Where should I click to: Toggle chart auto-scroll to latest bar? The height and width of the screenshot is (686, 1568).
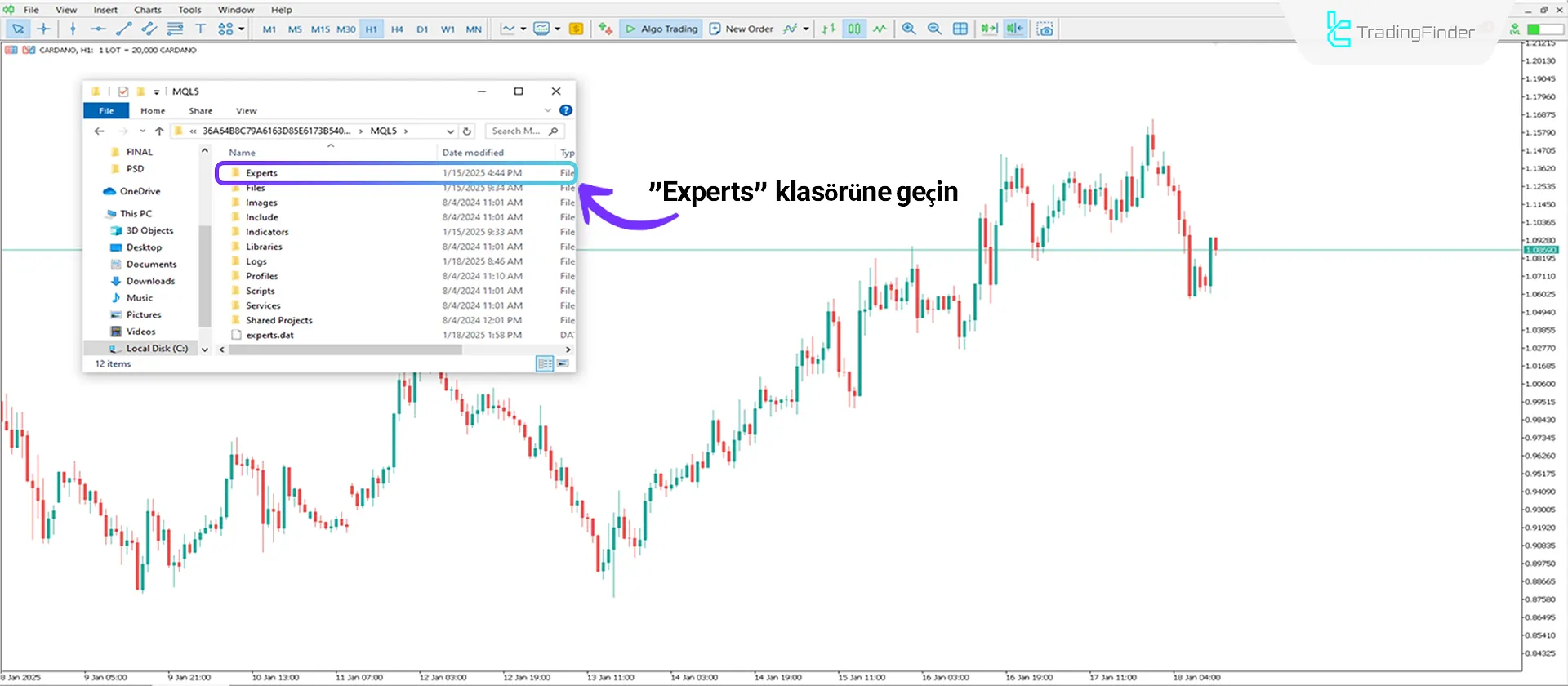989,29
